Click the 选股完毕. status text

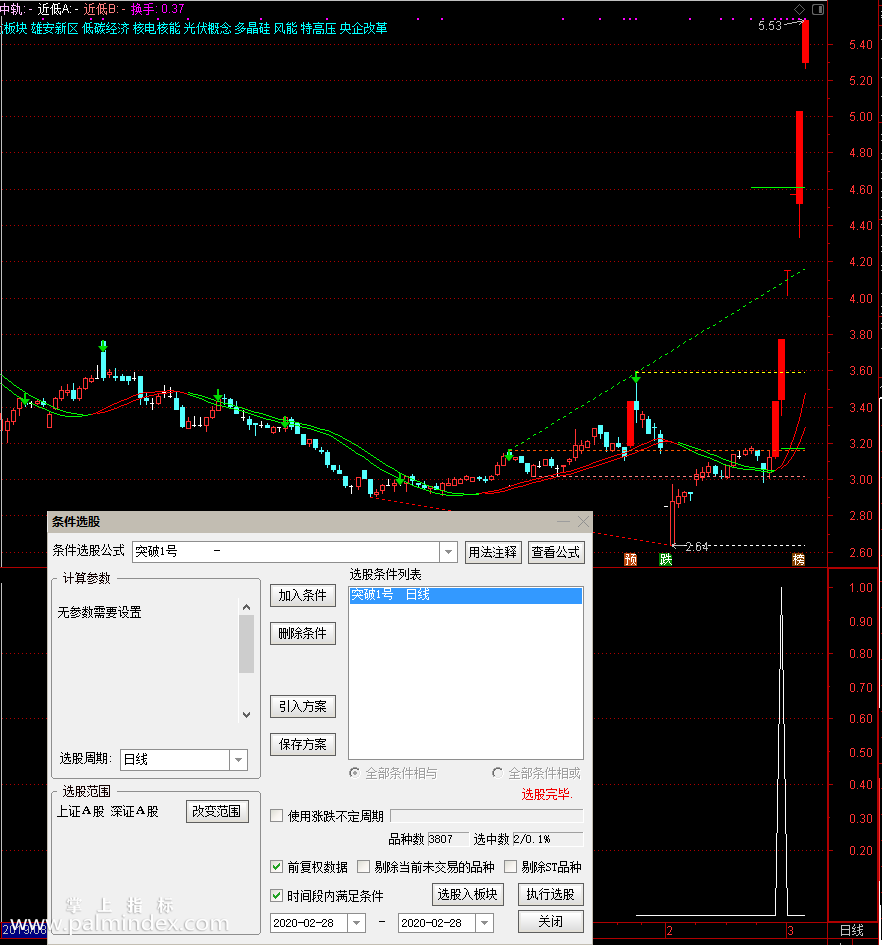(x=547, y=794)
